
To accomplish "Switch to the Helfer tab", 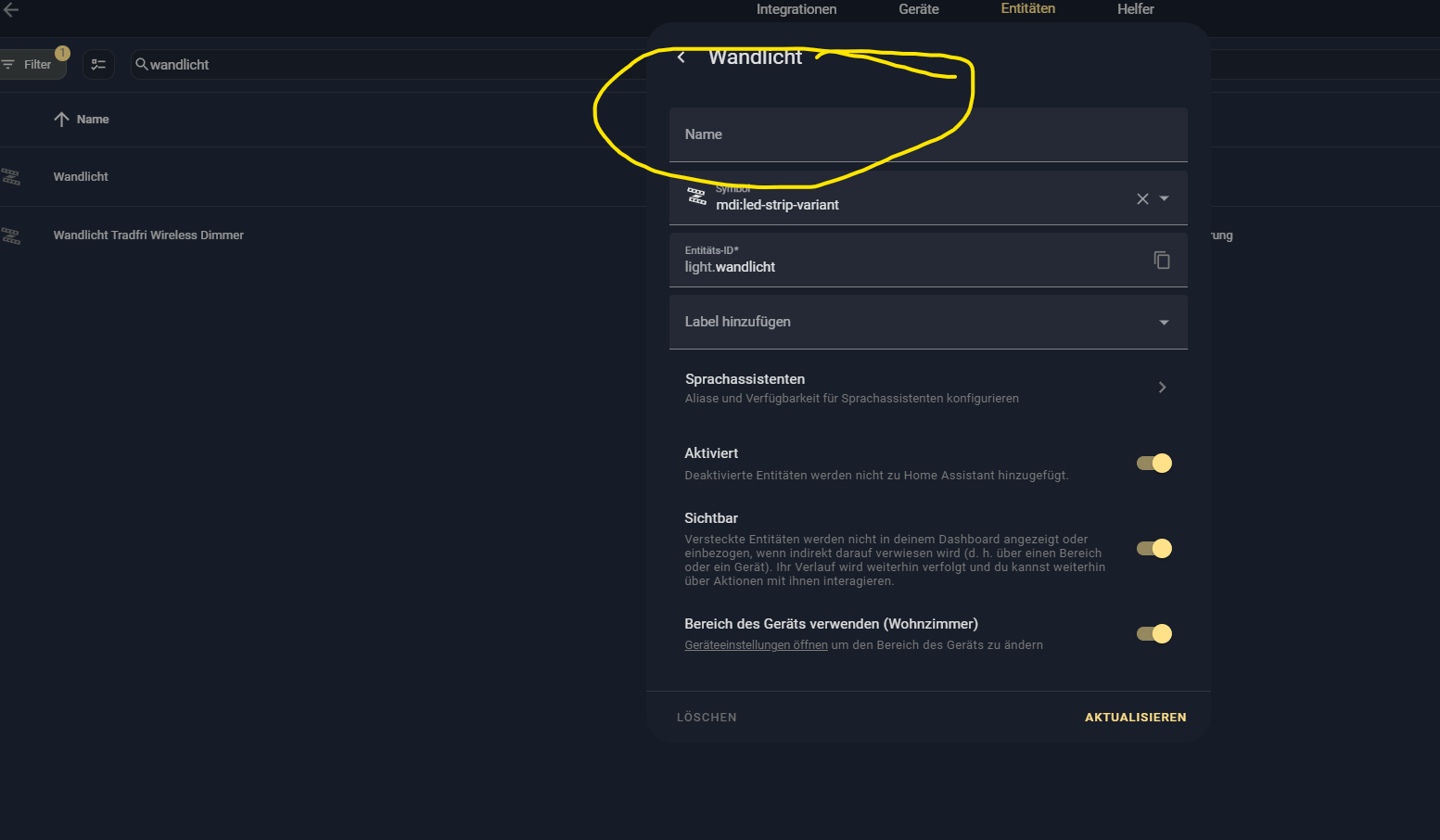I will 1136,9.
